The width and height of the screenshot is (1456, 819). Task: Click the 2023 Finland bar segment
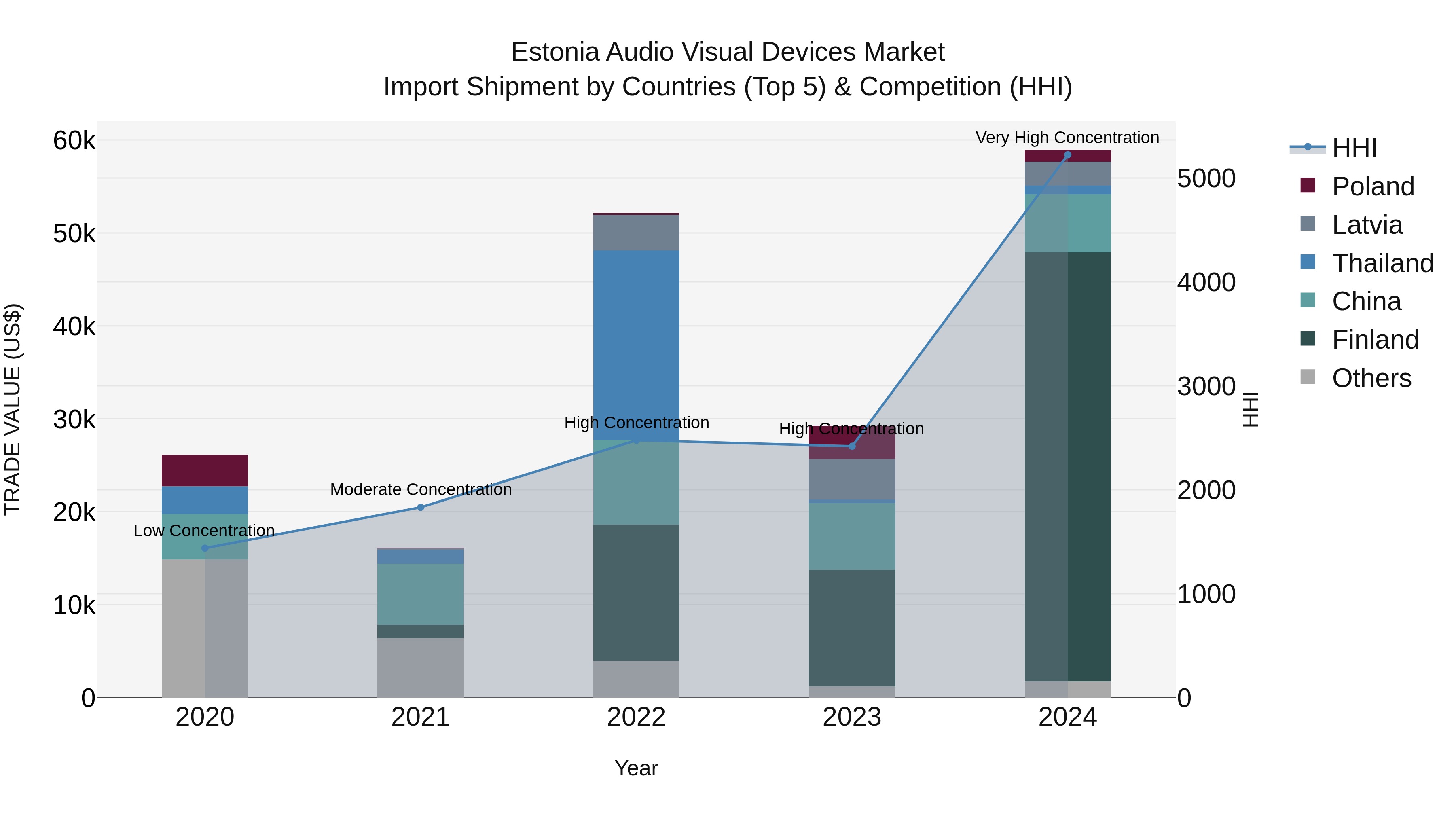(x=852, y=628)
